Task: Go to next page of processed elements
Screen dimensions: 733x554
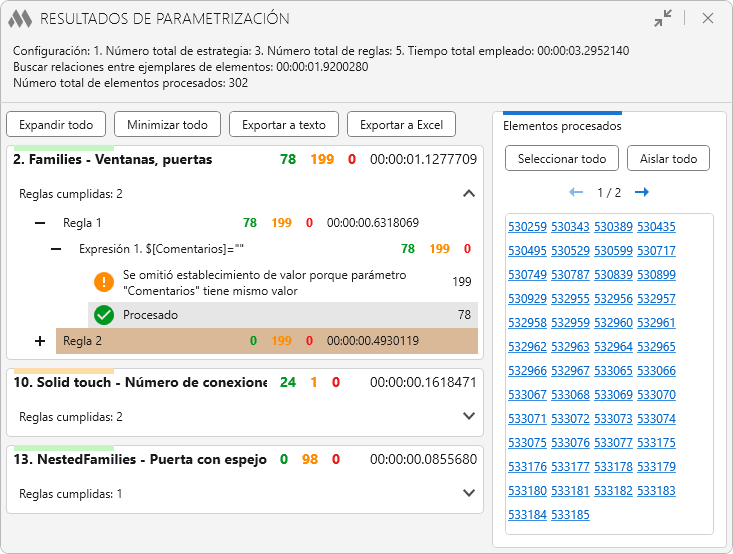Action: (x=642, y=192)
